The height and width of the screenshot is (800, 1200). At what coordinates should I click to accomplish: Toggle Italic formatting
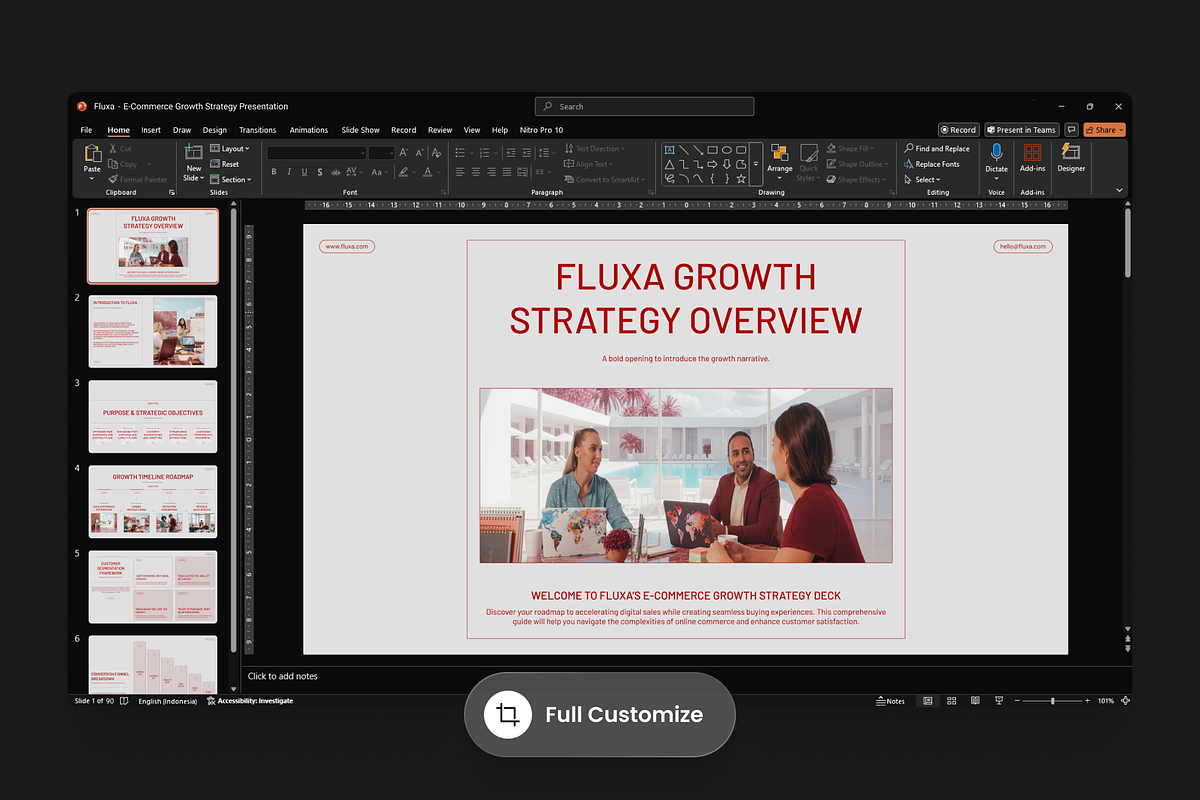(x=289, y=172)
